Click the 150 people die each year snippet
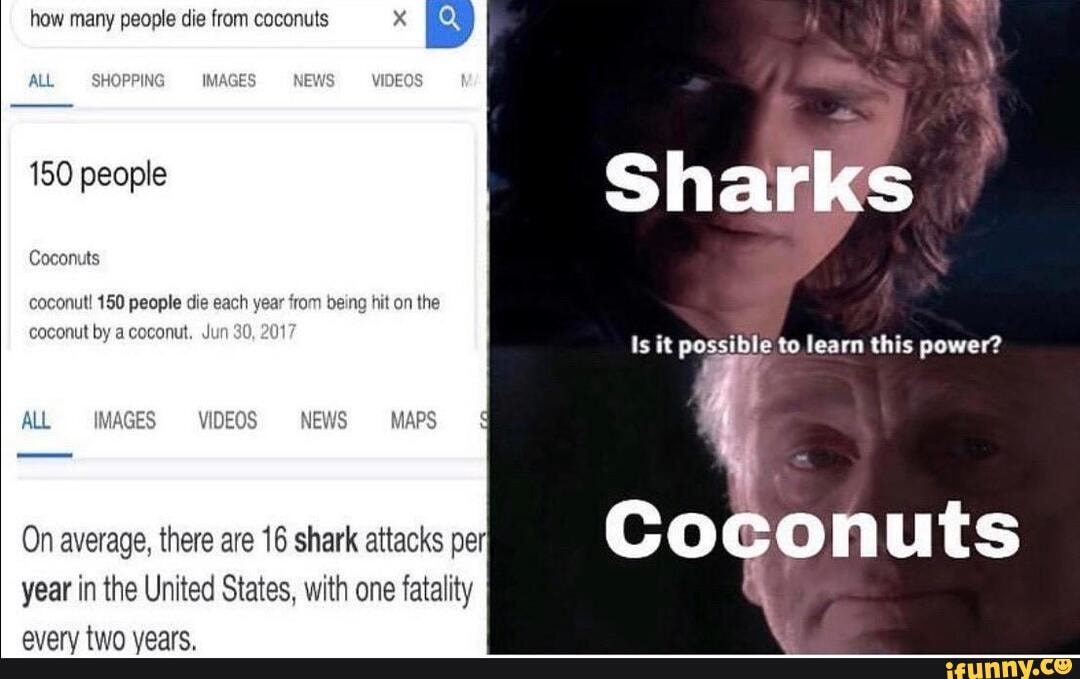The height and width of the screenshot is (679, 1080). click(x=234, y=317)
